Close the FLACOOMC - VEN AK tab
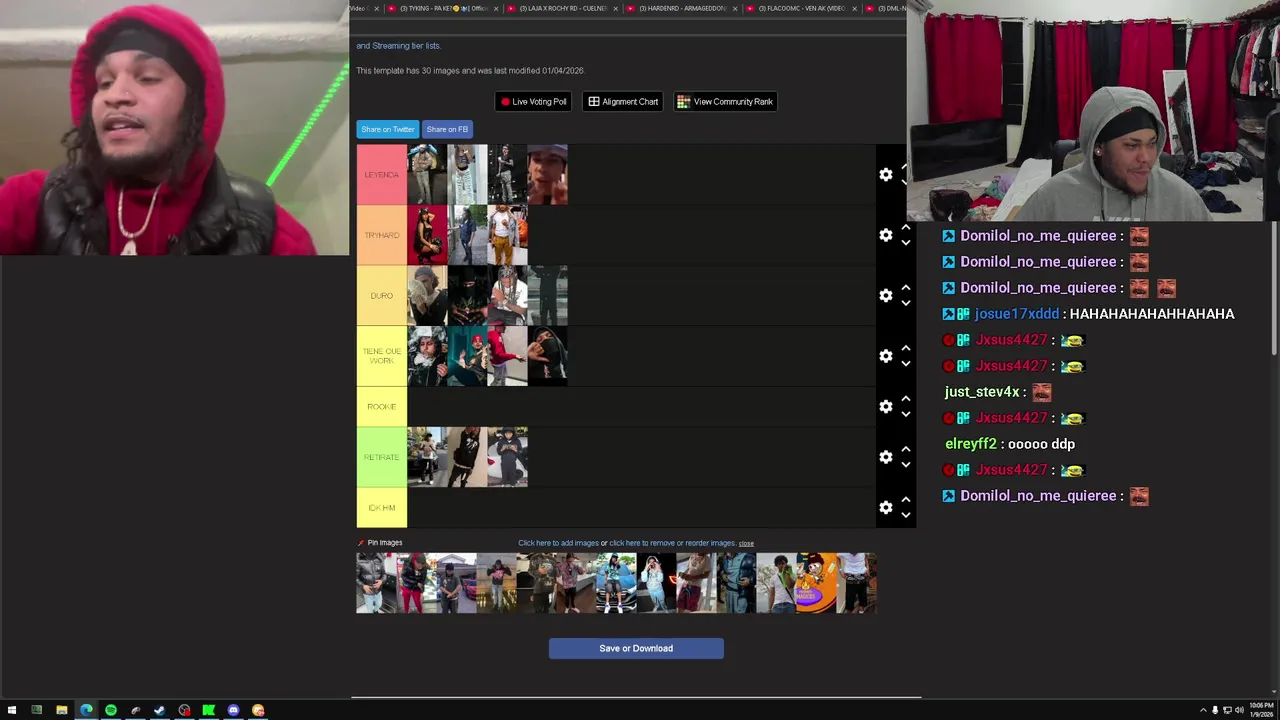 (x=854, y=9)
